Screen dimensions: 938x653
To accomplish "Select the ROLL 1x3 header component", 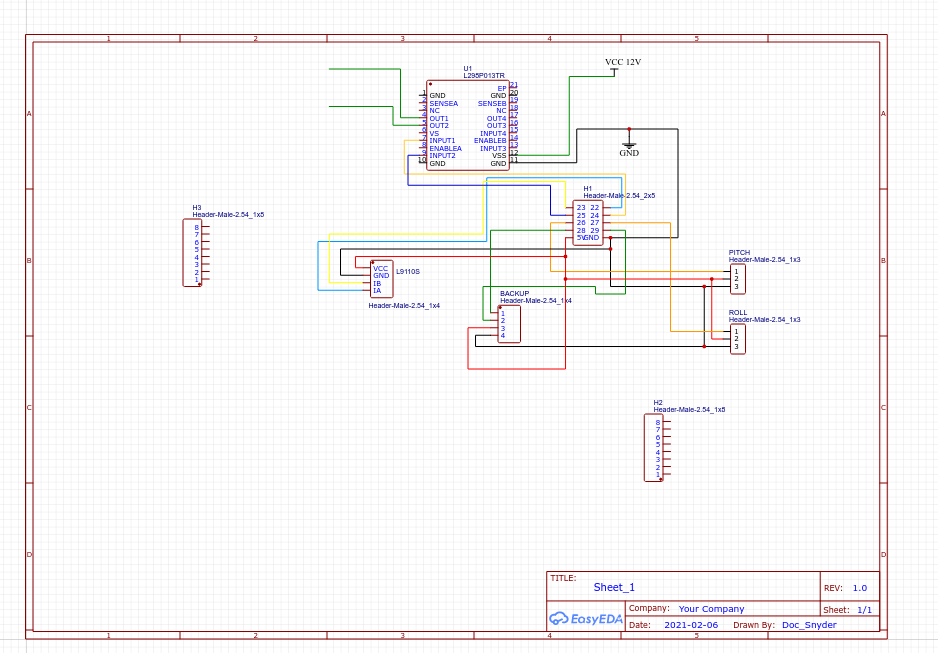I will pyautogui.click(x=737, y=338).
